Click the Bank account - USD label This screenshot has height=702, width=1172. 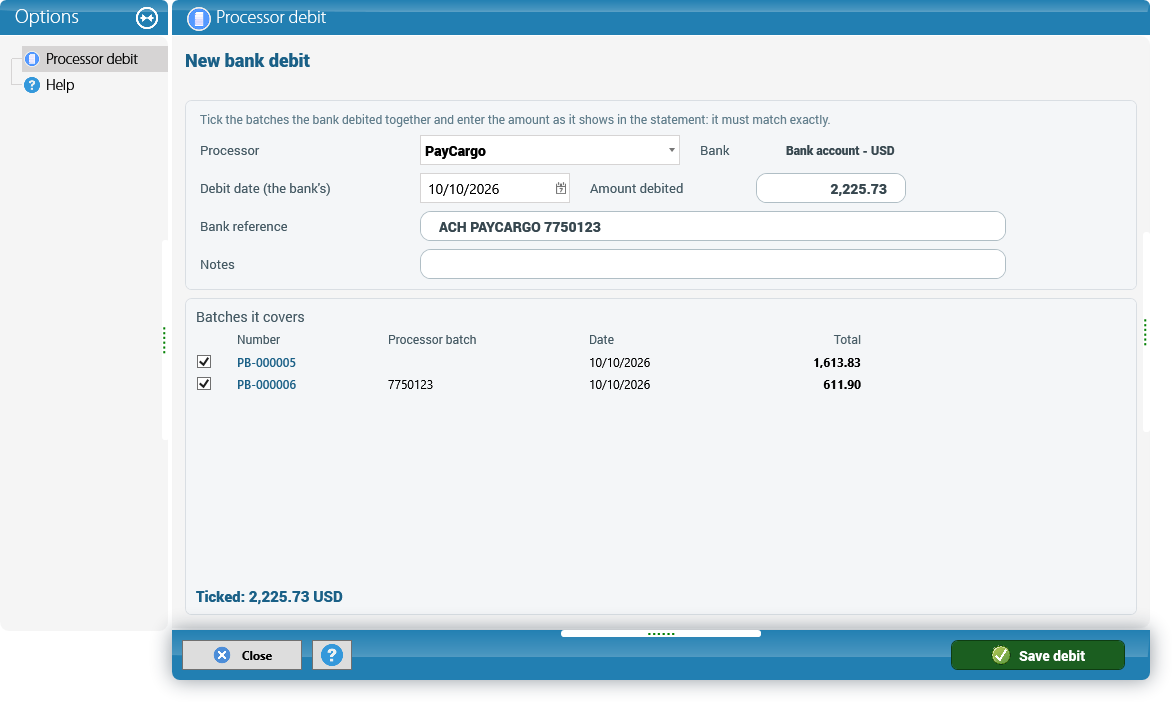tap(839, 150)
